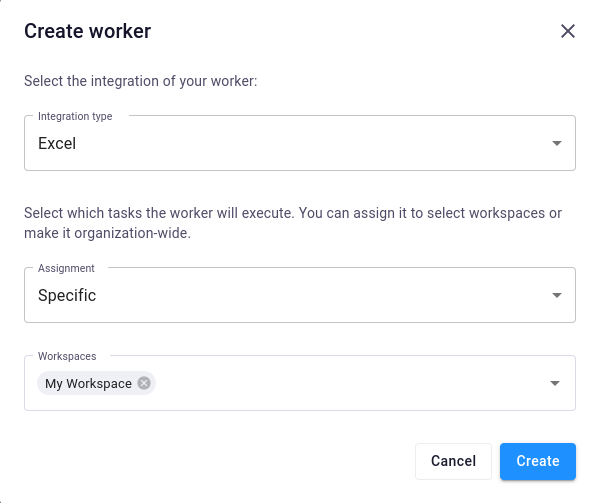The height and width of the screenshot is (503, 599).
Task: Click the Cancel button
Action: (x=453, y=461)
